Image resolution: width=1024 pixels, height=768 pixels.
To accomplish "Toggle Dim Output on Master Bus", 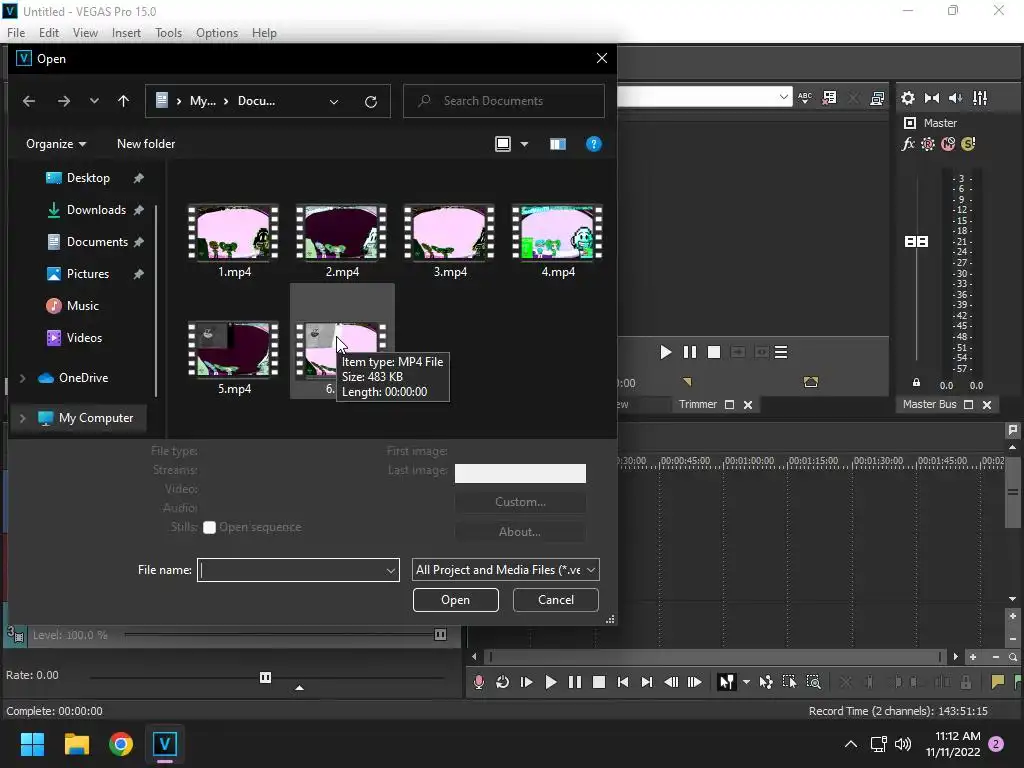I will (955, 98).
